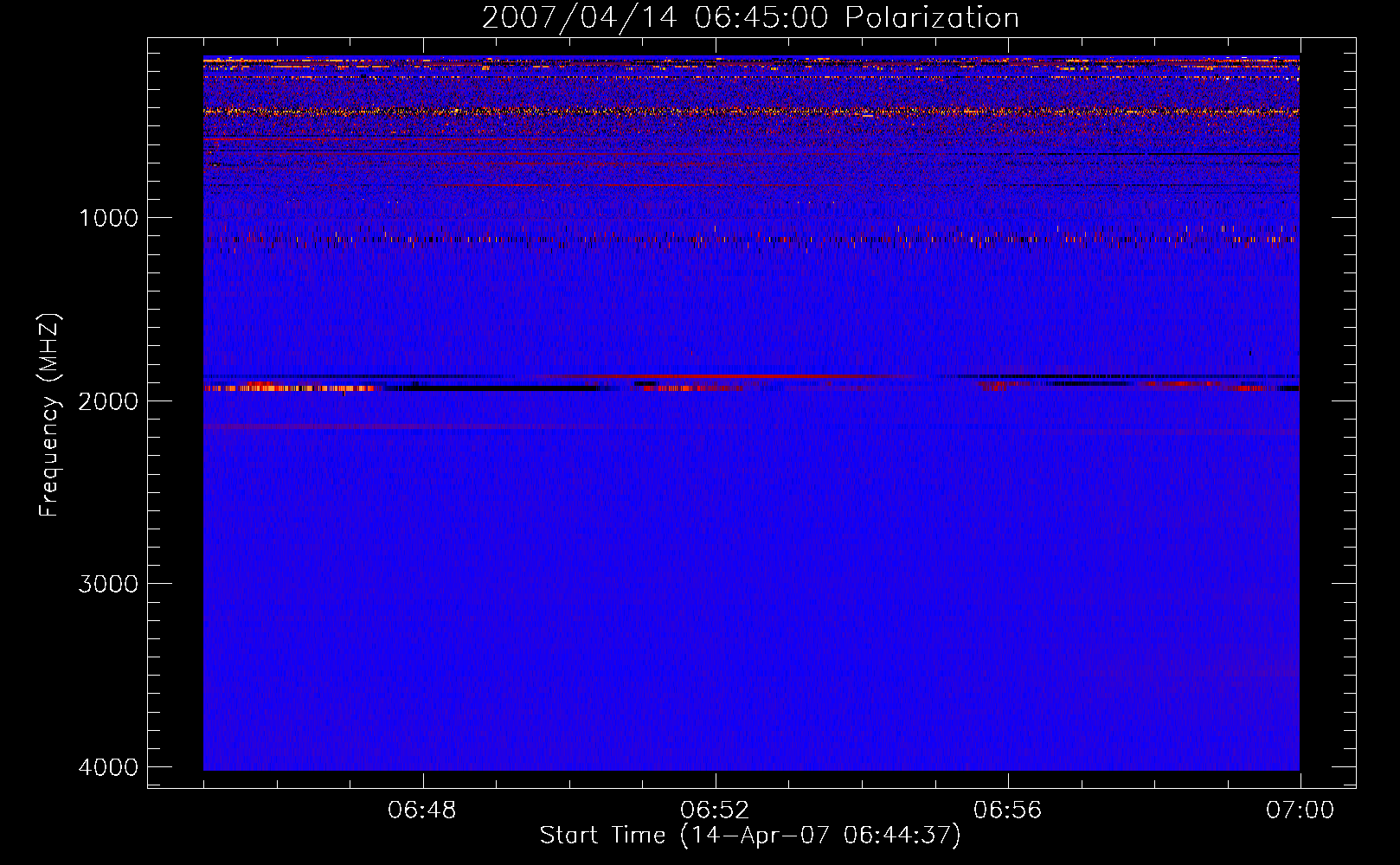Click the 3000 frequency tick label

click(108, 584)
